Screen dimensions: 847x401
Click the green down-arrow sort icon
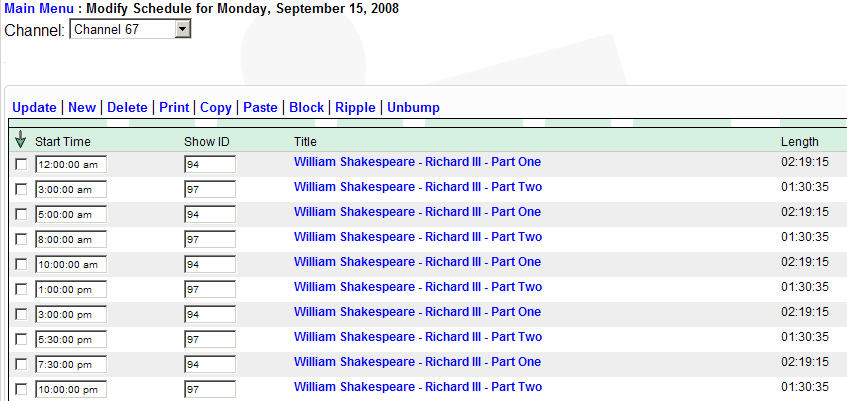point(21,141)
